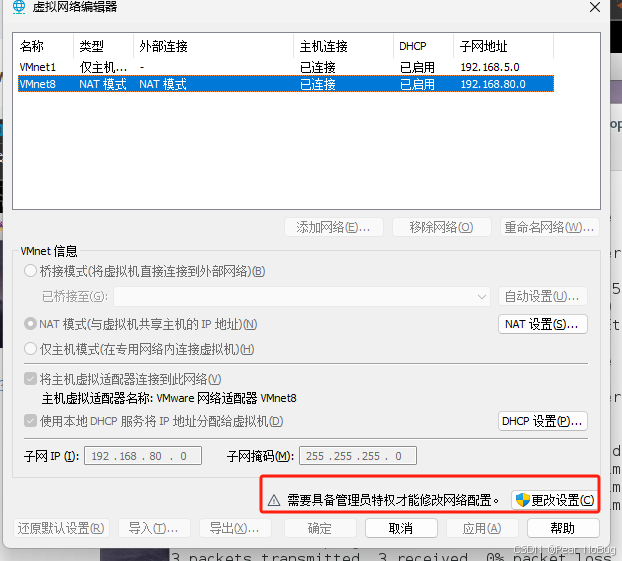Click the warning triangle icon beside admin notice
Screen dimensions: 622x561
click(274, 500)
